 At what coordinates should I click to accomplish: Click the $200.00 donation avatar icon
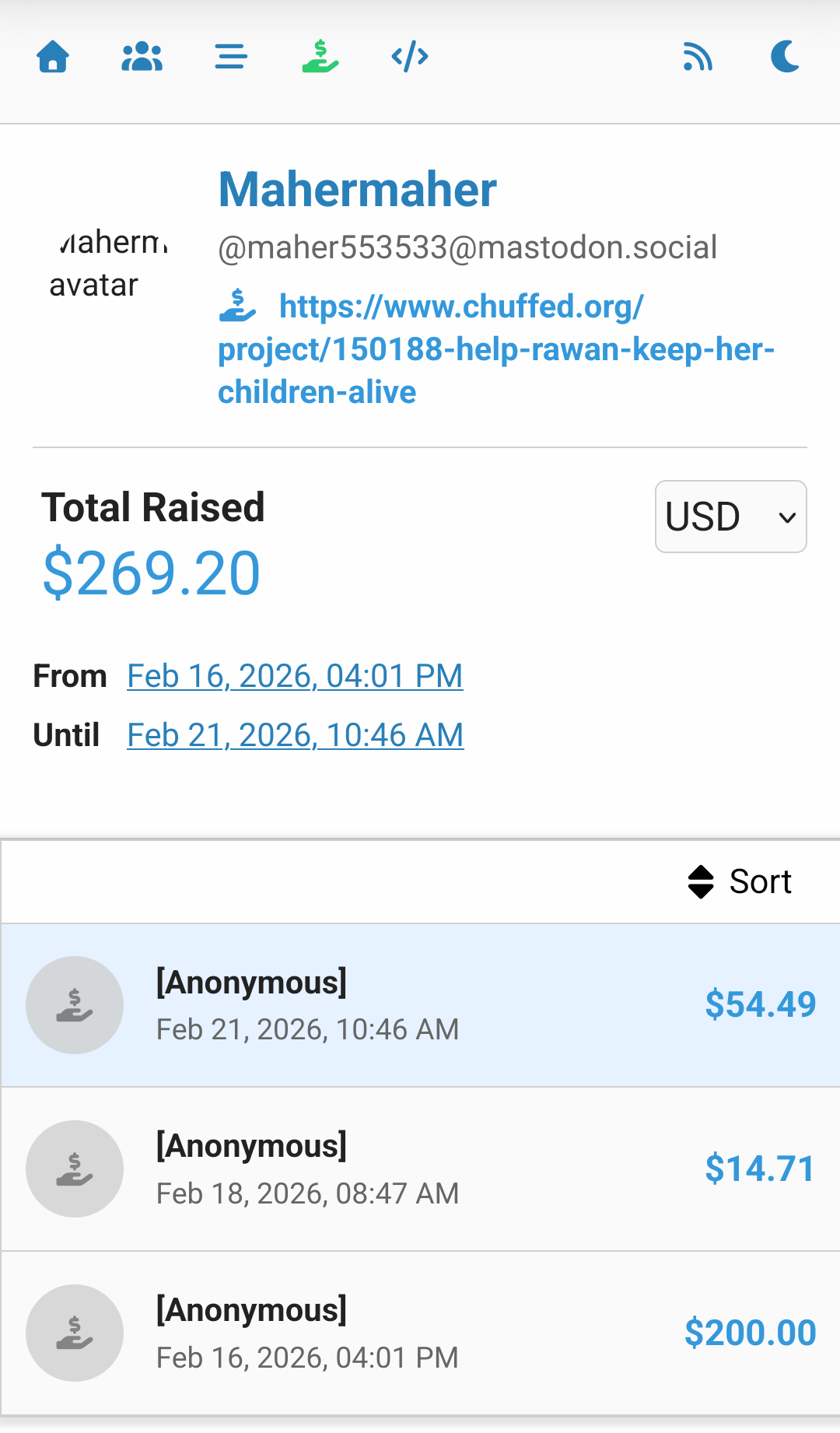(x=75, y=1333)
